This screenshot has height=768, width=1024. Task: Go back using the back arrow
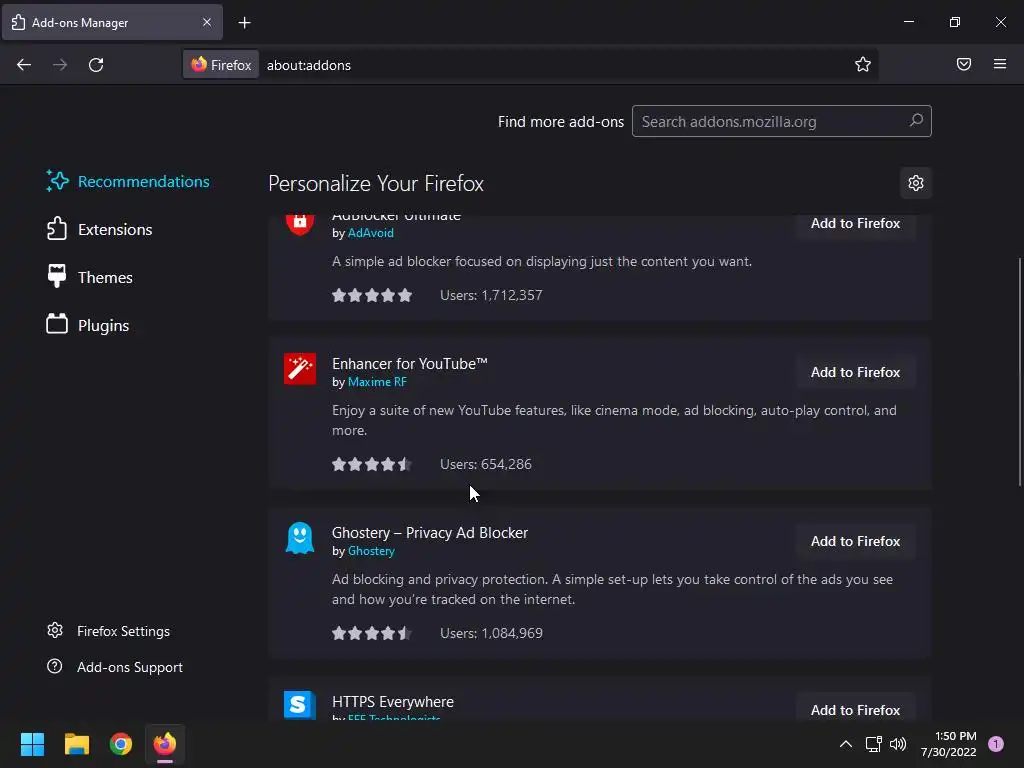click(x=24, y=65)
